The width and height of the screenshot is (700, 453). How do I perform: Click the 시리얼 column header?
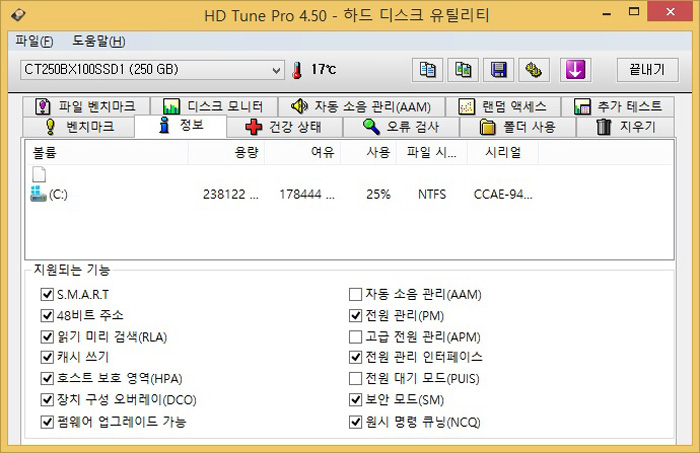click(x=502, y=153)
